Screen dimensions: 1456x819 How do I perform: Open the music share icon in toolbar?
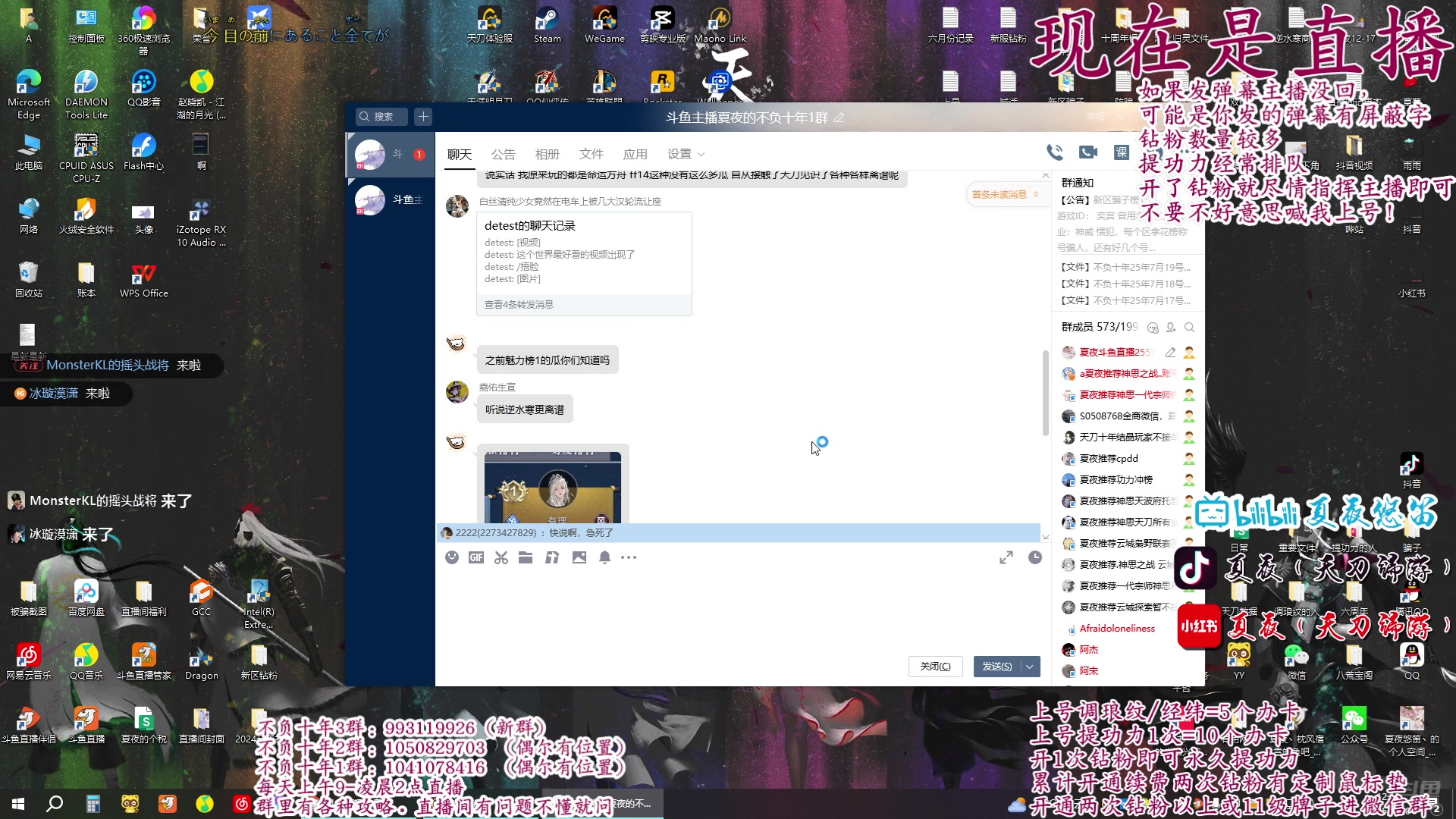point(552,557)
